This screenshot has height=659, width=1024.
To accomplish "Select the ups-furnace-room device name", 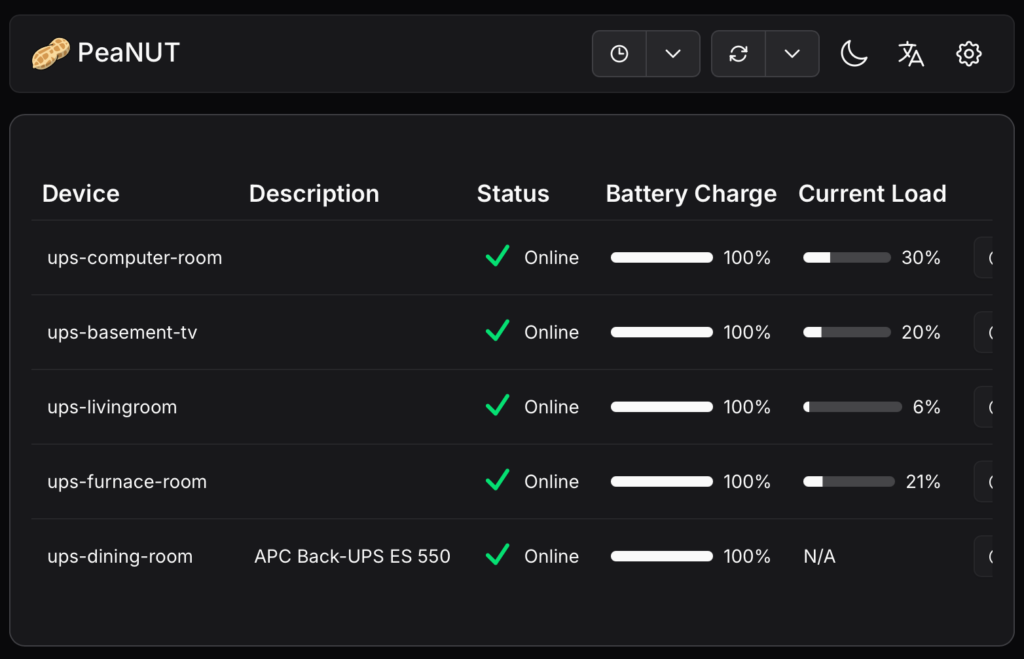I will tap(127, 481).
